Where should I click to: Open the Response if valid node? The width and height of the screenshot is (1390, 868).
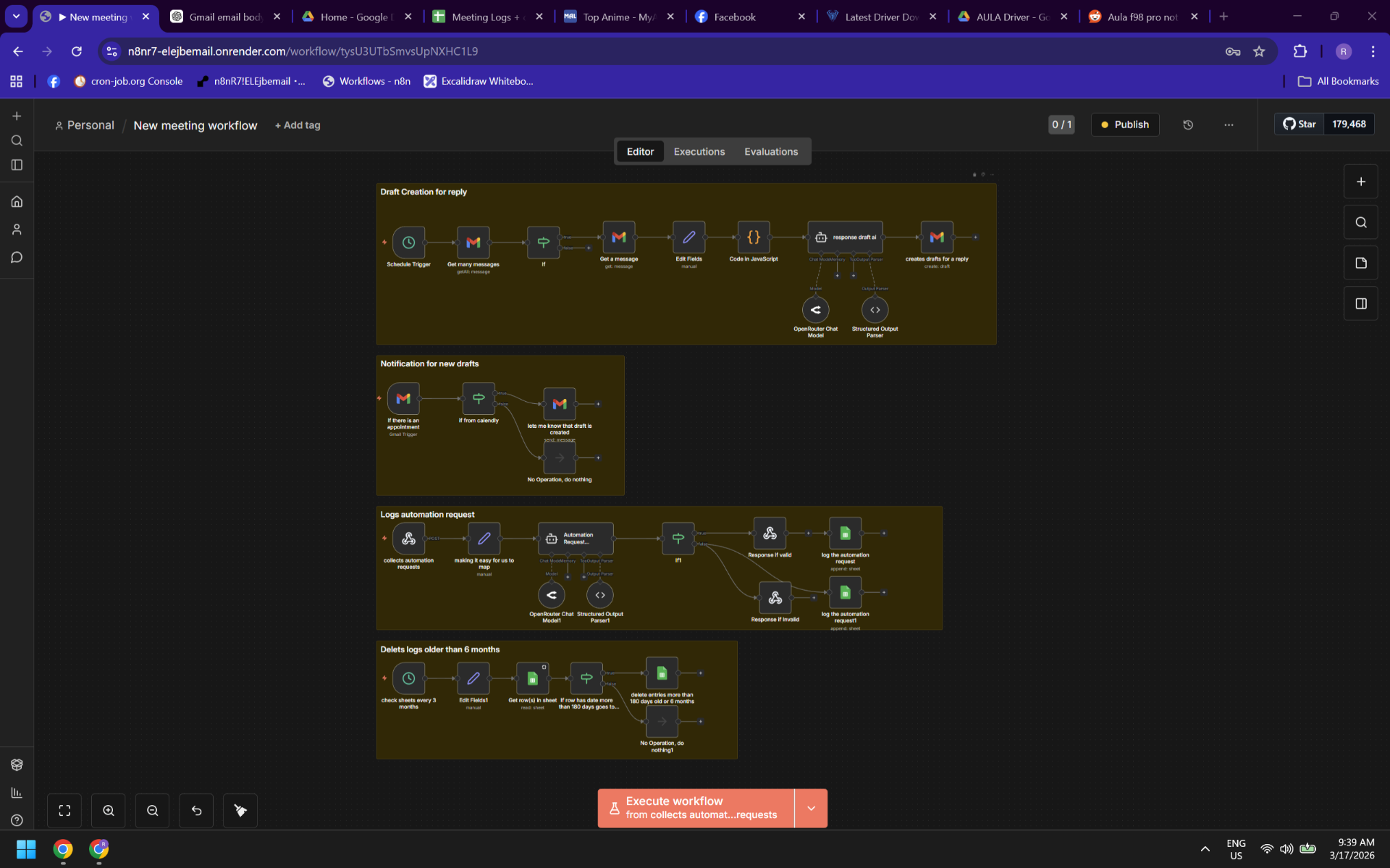pyautogui.click(x=770, y=534)
